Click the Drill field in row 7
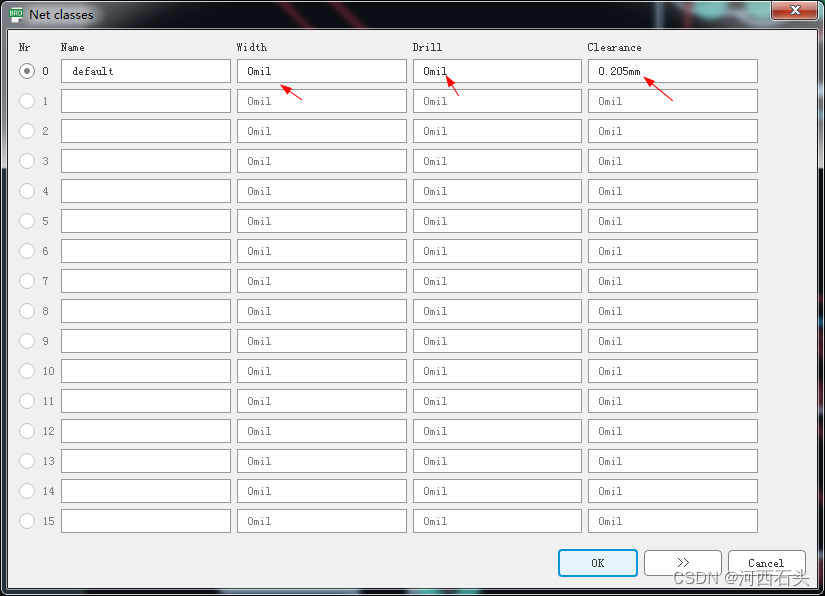Screen dimensions: 825x596 (x=497, y=281)
